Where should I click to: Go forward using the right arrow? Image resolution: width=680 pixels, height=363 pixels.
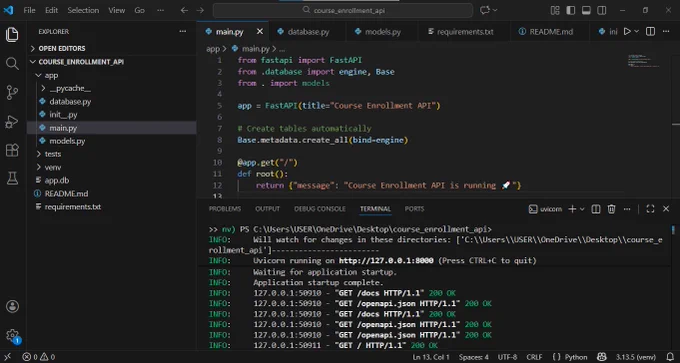[x=200, y=10]
